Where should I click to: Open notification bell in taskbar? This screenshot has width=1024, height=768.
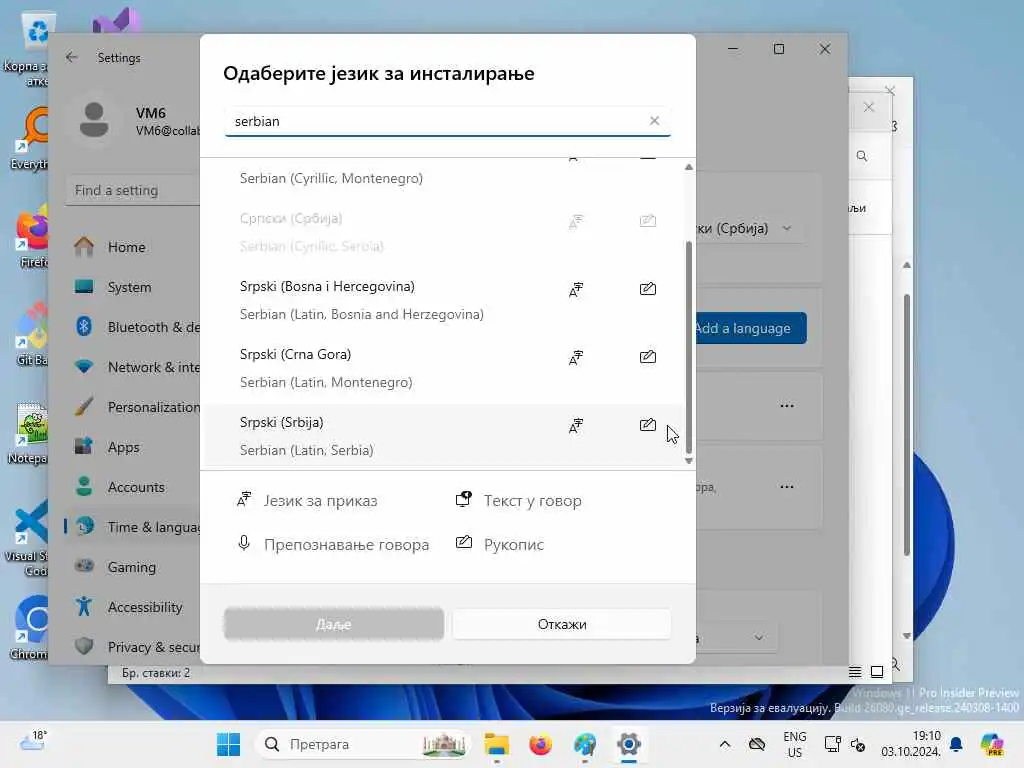click(956, 744)
